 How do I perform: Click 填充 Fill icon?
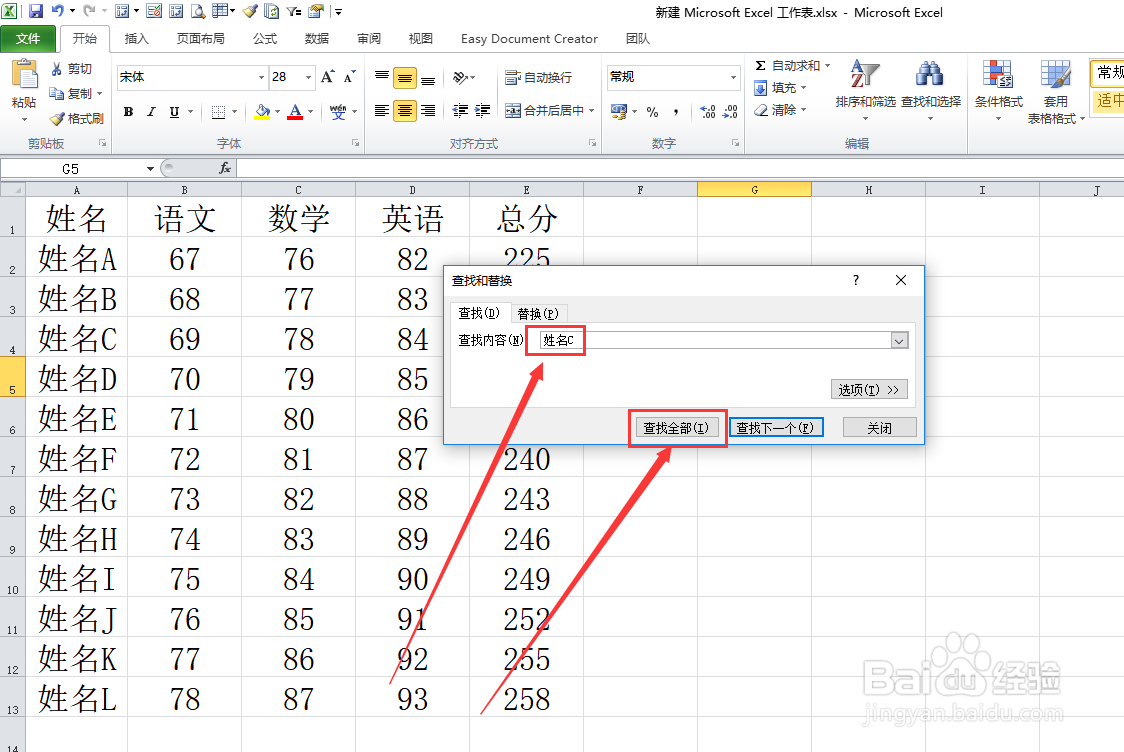761,87
